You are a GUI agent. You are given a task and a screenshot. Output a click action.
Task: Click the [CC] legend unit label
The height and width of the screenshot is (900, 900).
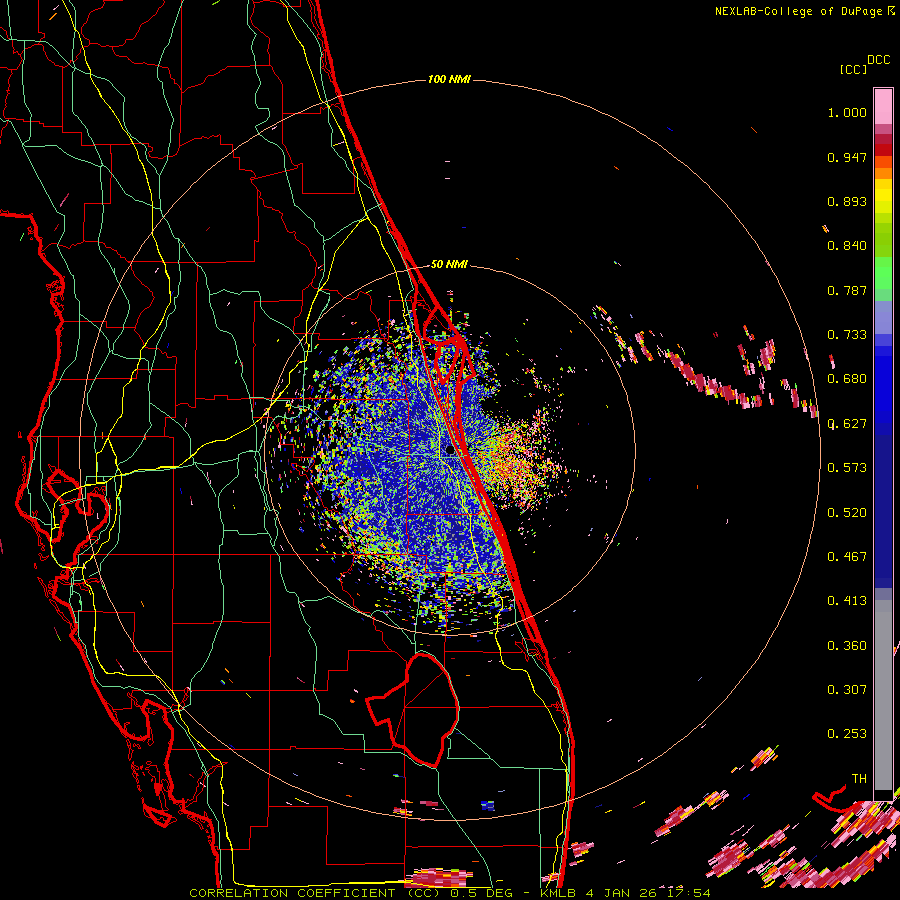pyautogui.click(x=853, y=69)
